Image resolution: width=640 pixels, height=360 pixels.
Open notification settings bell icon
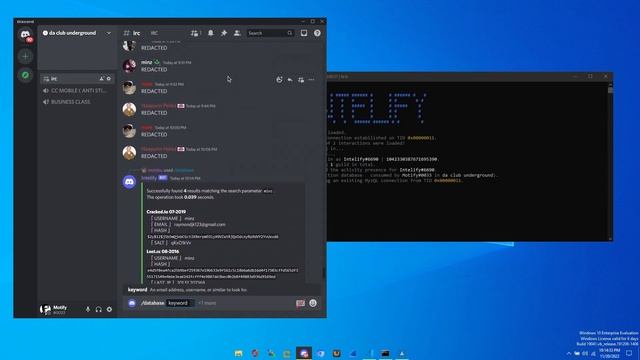click(211, 33)
